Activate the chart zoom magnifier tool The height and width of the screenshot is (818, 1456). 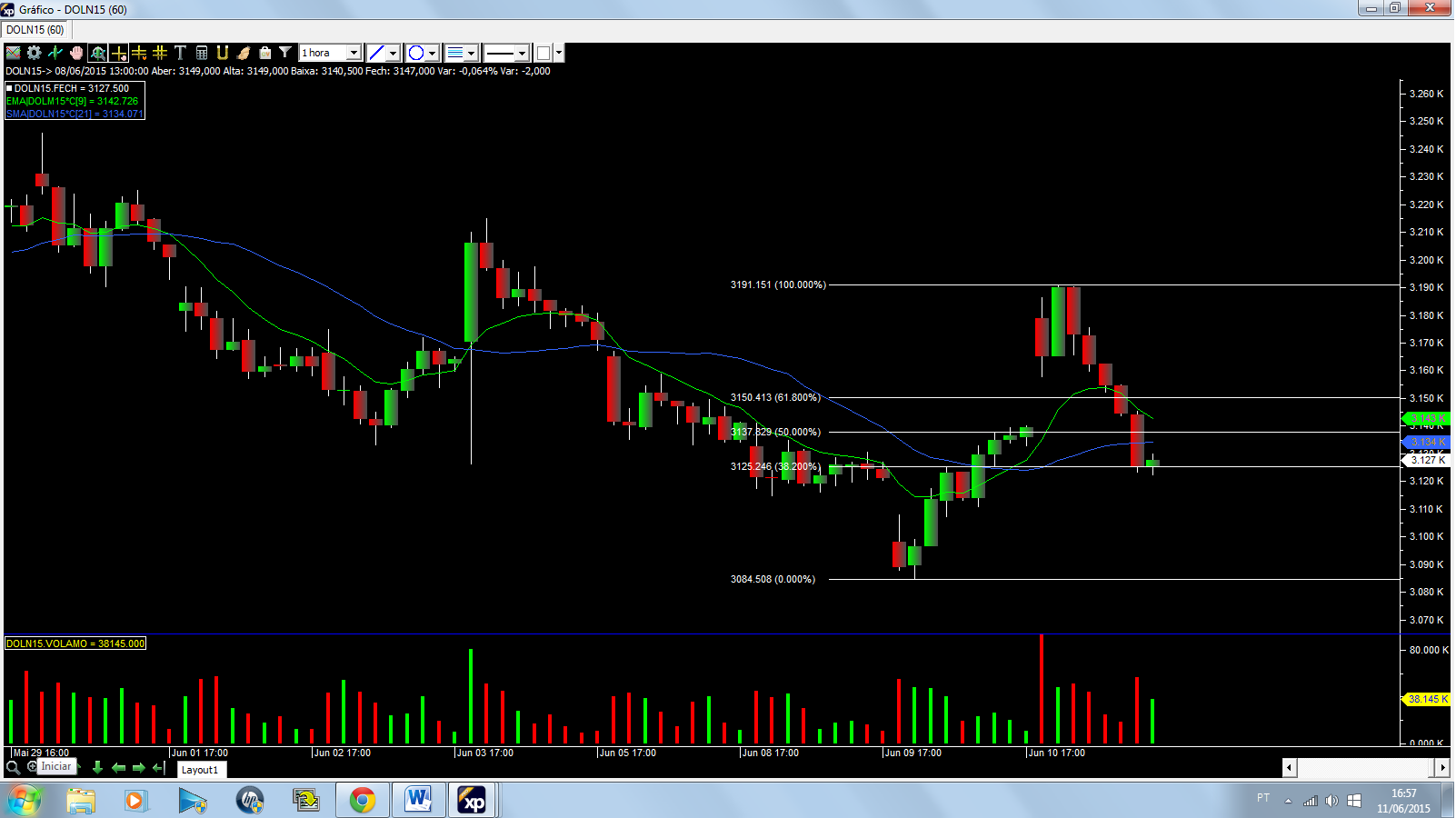click(97, 53)
